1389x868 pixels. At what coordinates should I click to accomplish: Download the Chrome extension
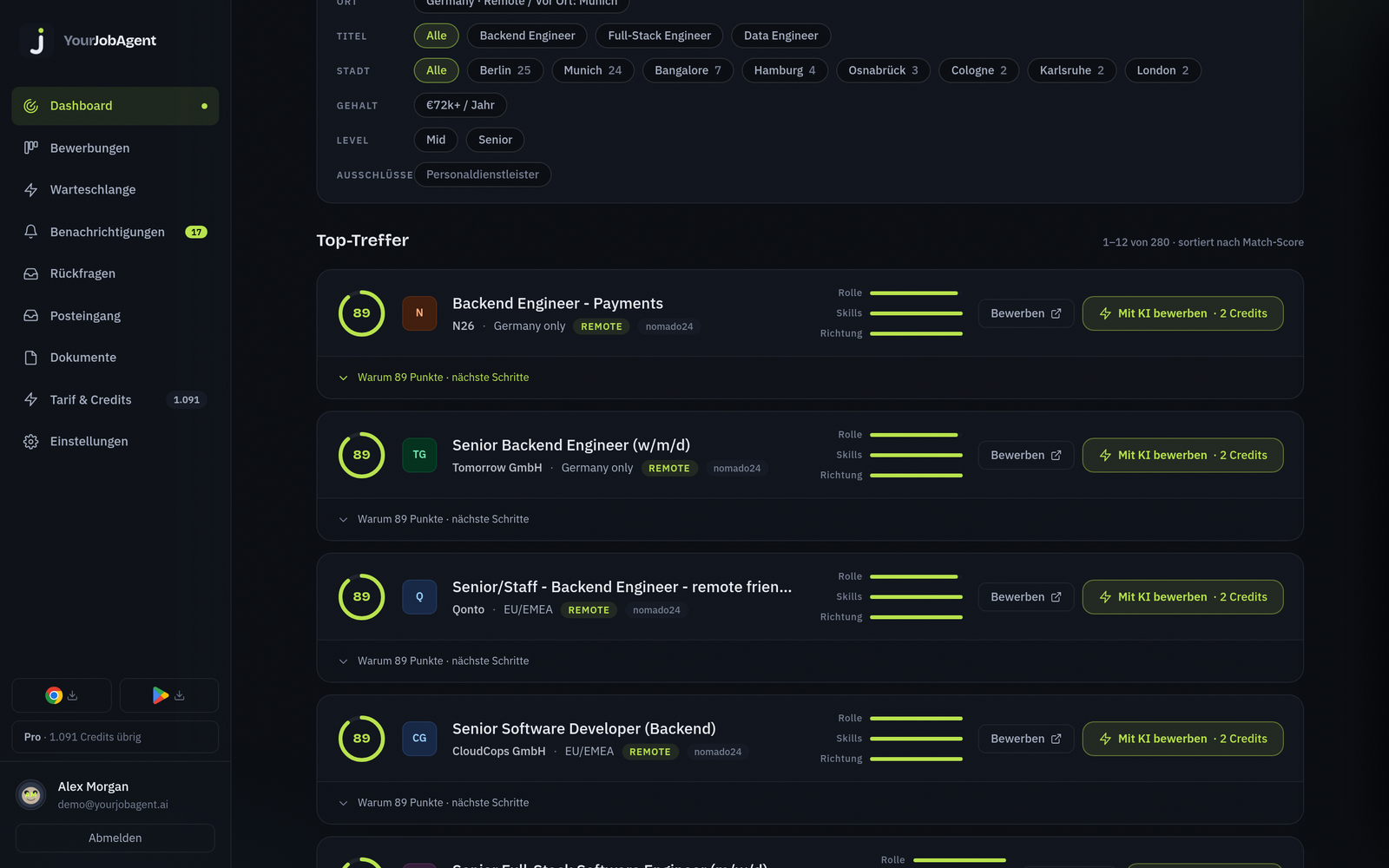[62, 695]
